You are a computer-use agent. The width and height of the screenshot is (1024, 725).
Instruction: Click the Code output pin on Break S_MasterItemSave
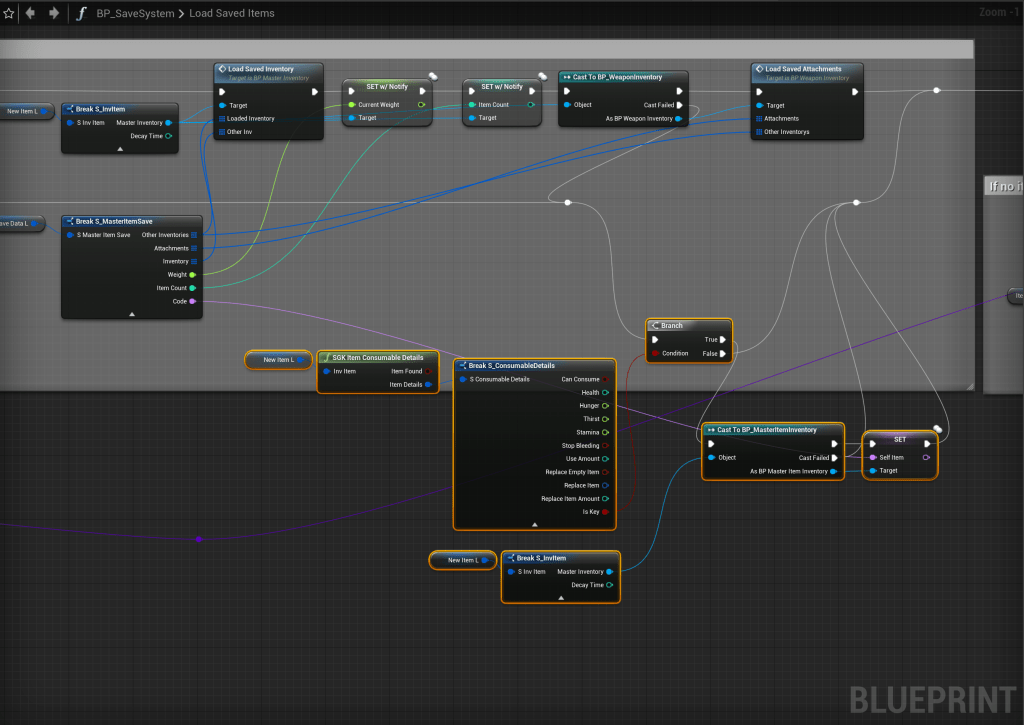pyautogui.click(x=192, y=301)
